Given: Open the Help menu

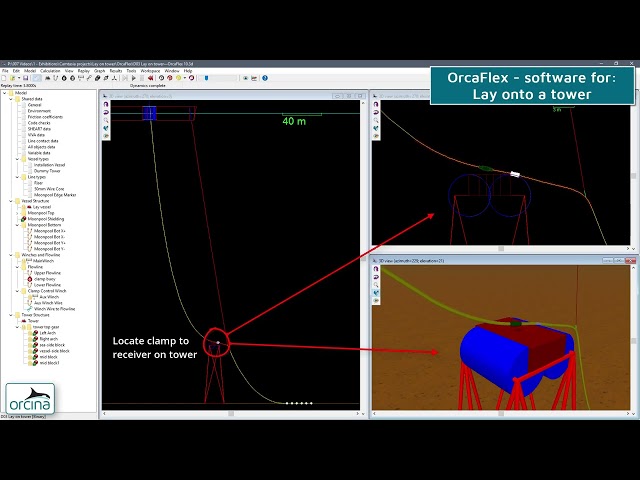Looking at the screenshot, I should (188, 71).
